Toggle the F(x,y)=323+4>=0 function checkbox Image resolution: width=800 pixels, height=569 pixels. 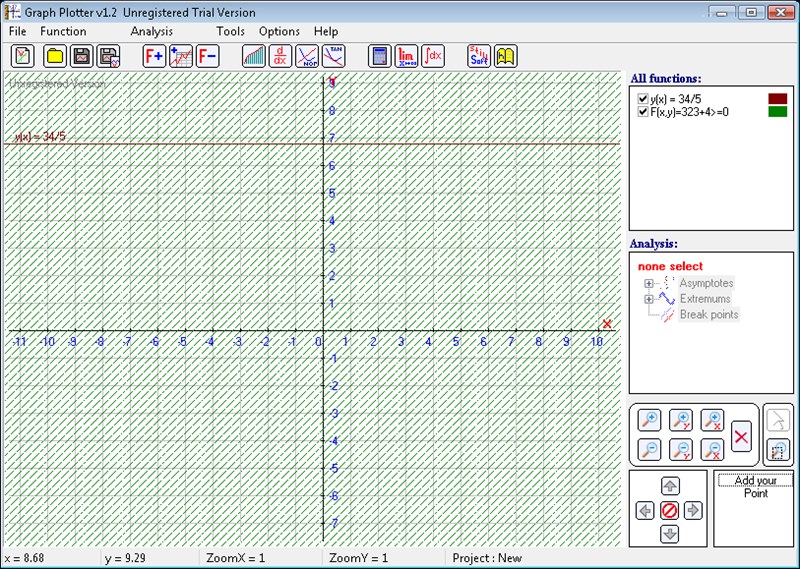643,113
